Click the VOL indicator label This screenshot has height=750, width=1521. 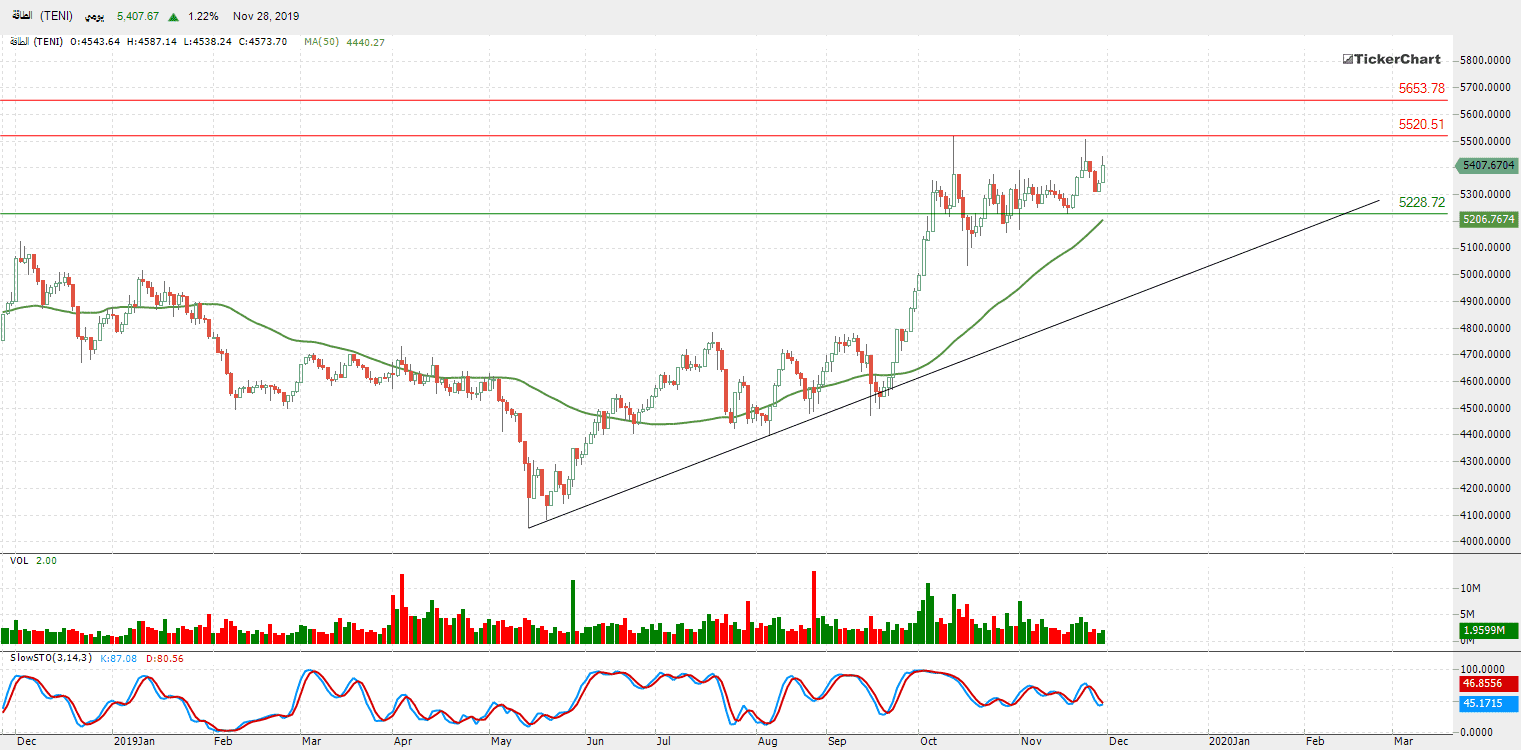(19, 561)
